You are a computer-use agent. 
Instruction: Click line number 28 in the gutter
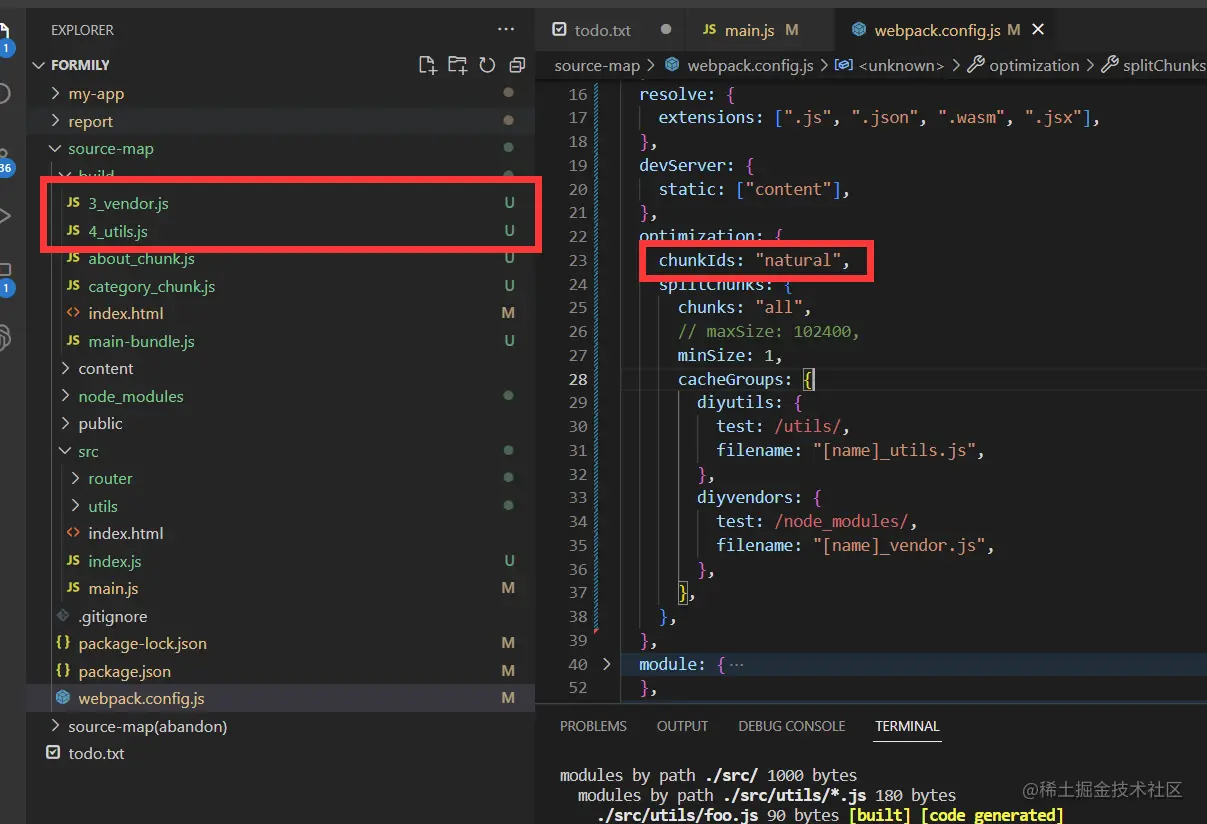click(577, 379)
